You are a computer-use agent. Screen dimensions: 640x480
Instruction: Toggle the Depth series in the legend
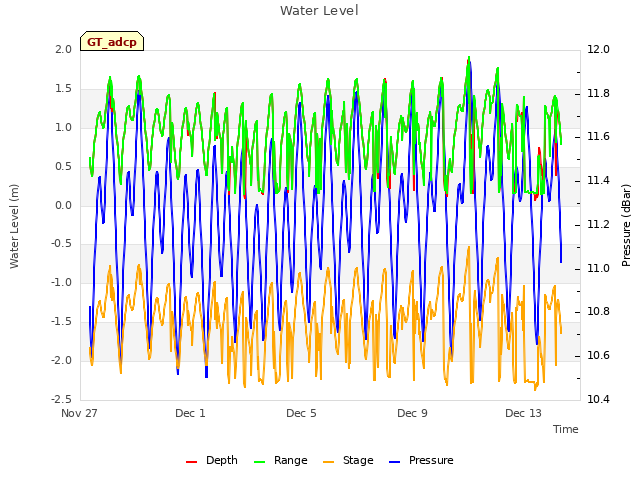[212, 460]
